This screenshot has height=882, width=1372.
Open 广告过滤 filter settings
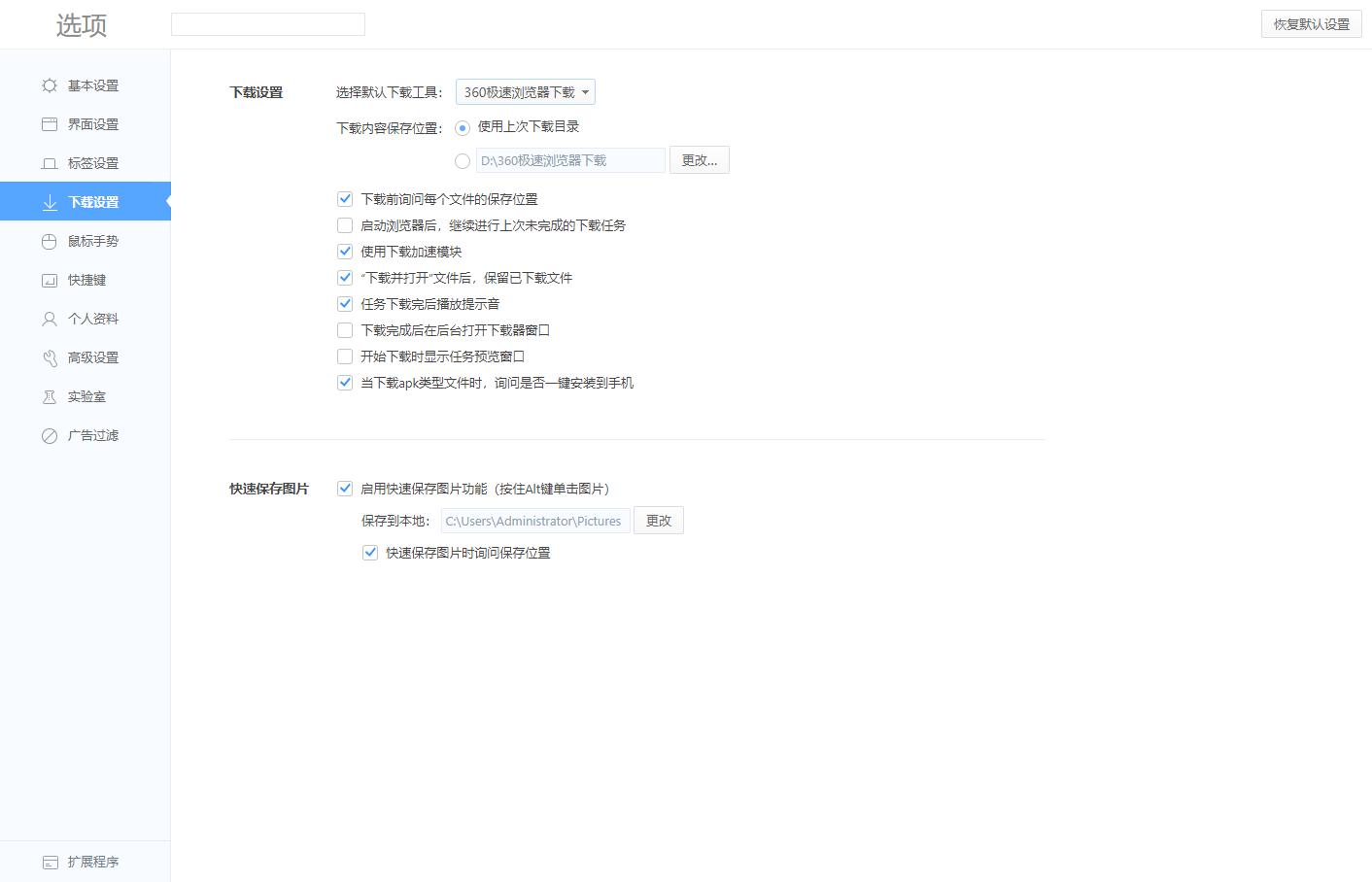[50, 435]
